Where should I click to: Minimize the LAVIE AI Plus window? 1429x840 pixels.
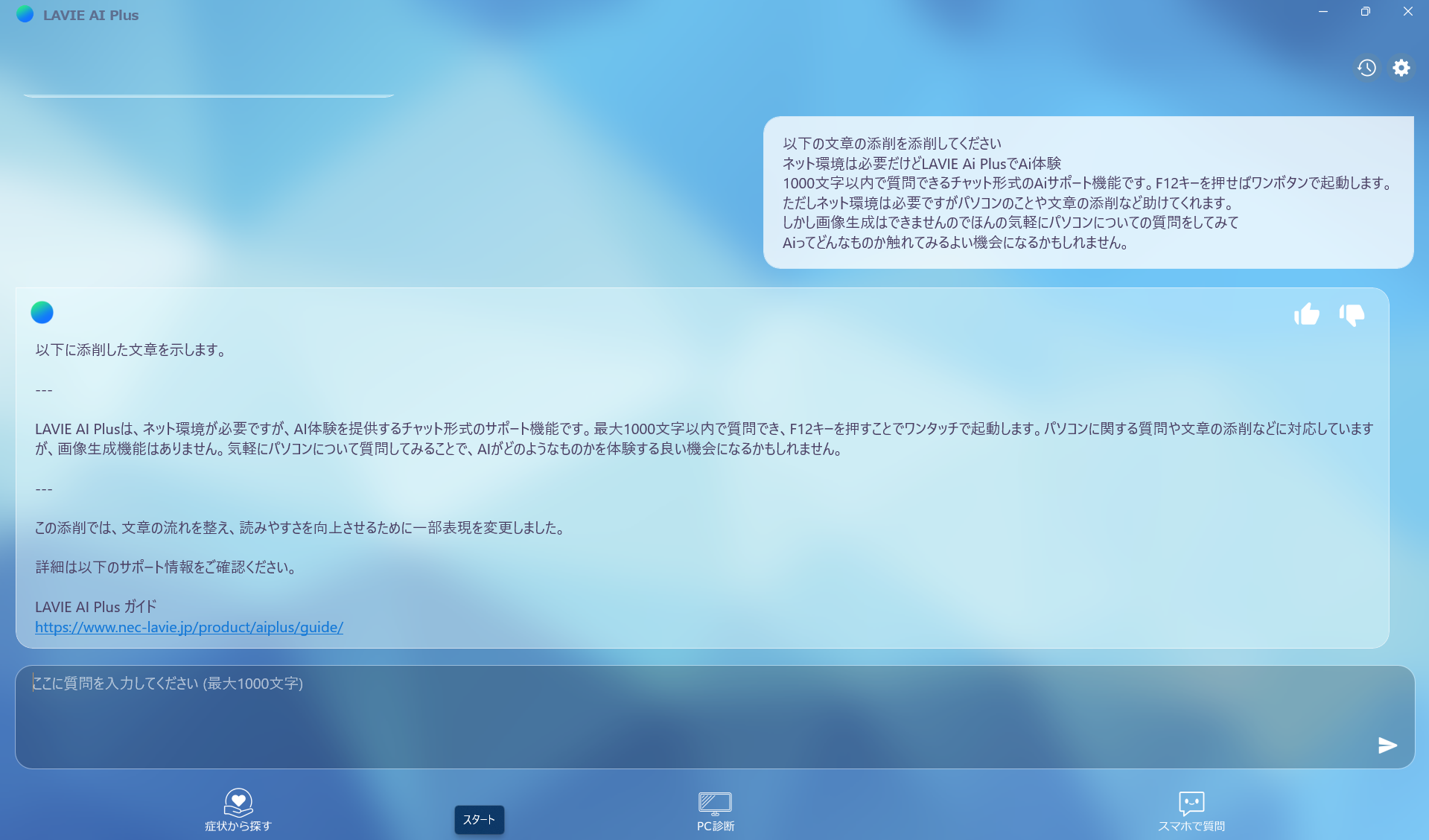point(1323,11)
